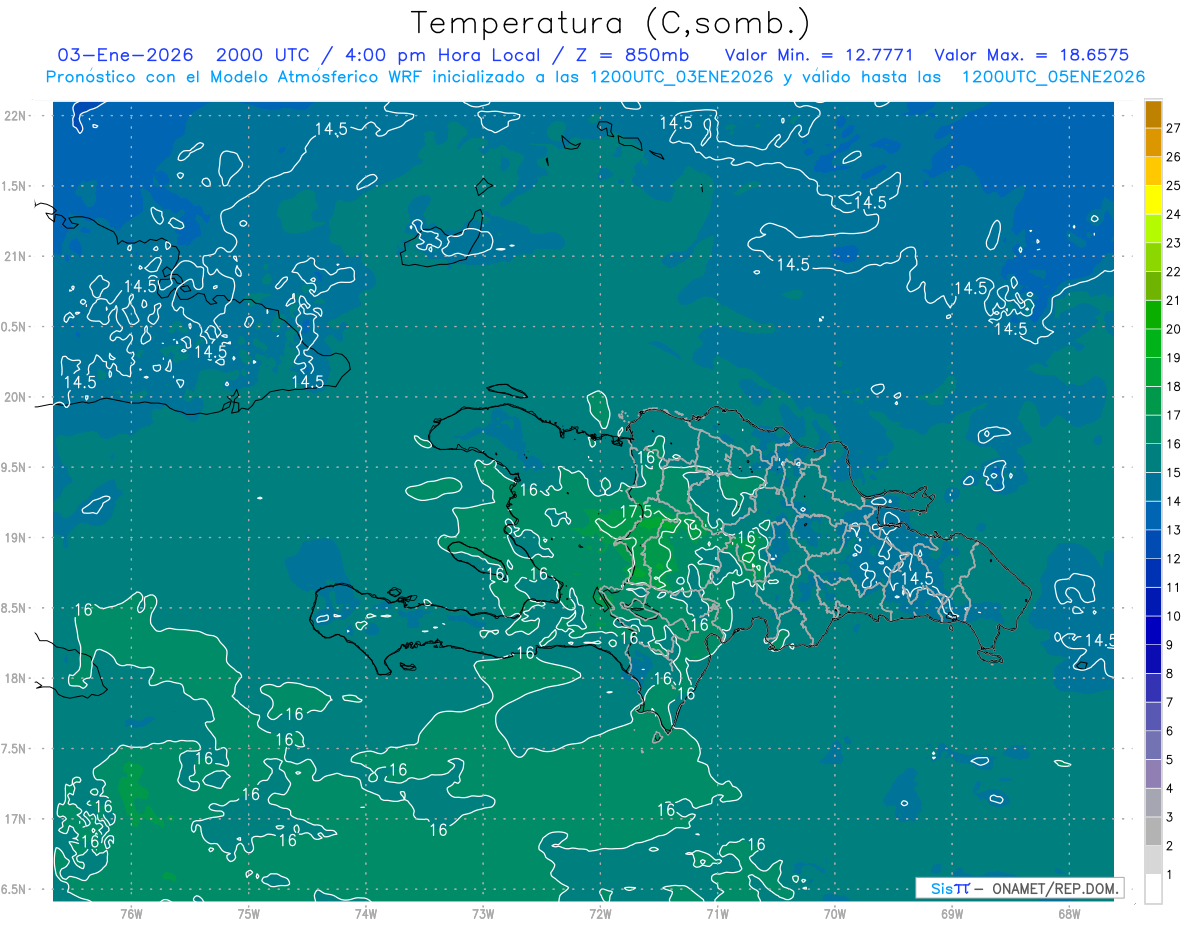Click the 6.5N latitude axis label
This screenshot has height=927, width=1200.
coord(14,890)
